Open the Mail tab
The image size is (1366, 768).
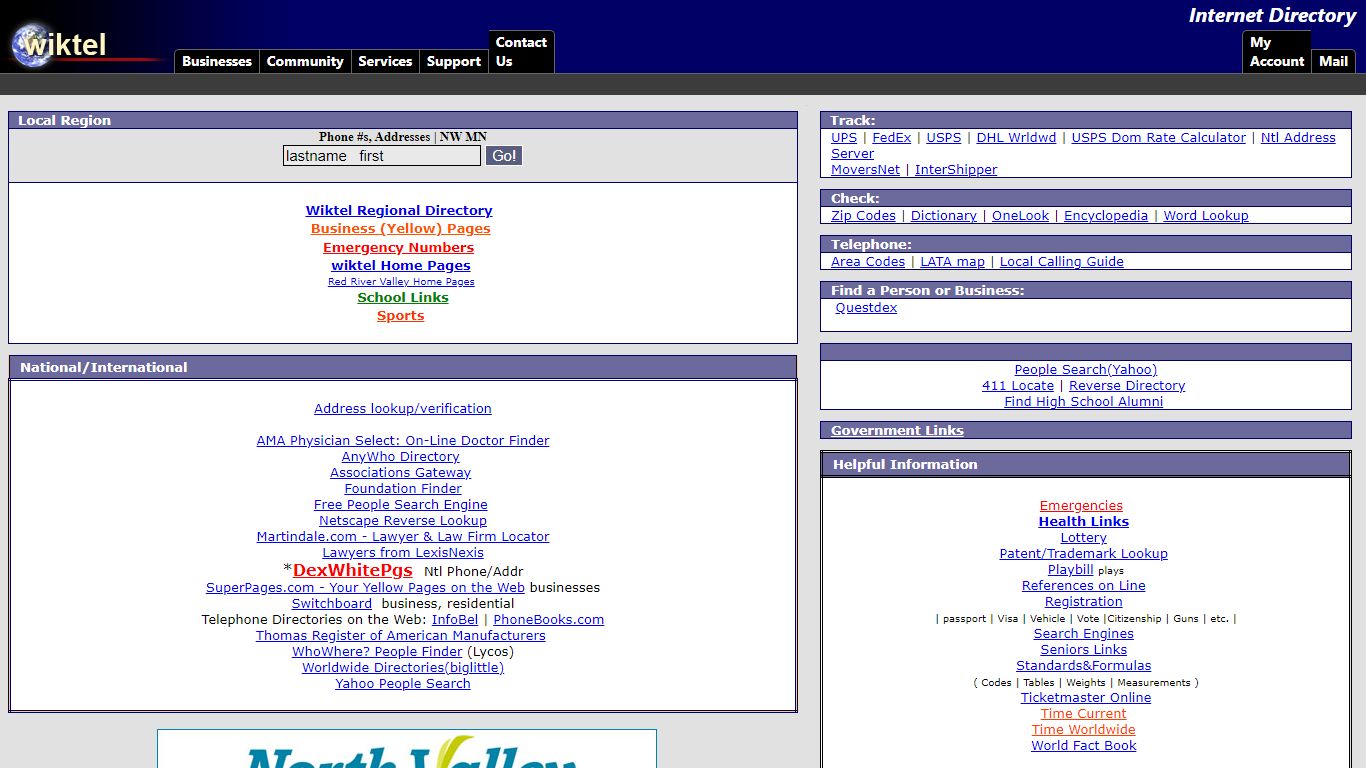pyautogui.click(x=1333, y=61)
